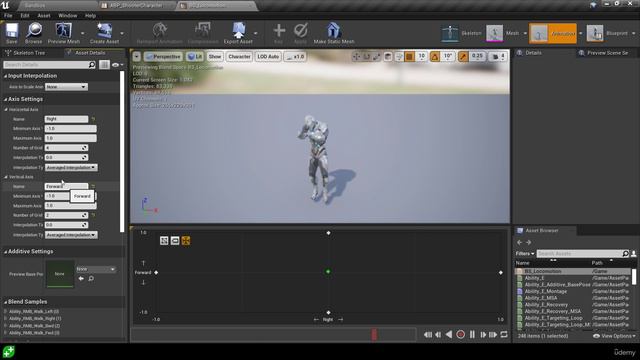Open the Asset menu
Viewport: 640px width, 360px height.
pos(44,16)
